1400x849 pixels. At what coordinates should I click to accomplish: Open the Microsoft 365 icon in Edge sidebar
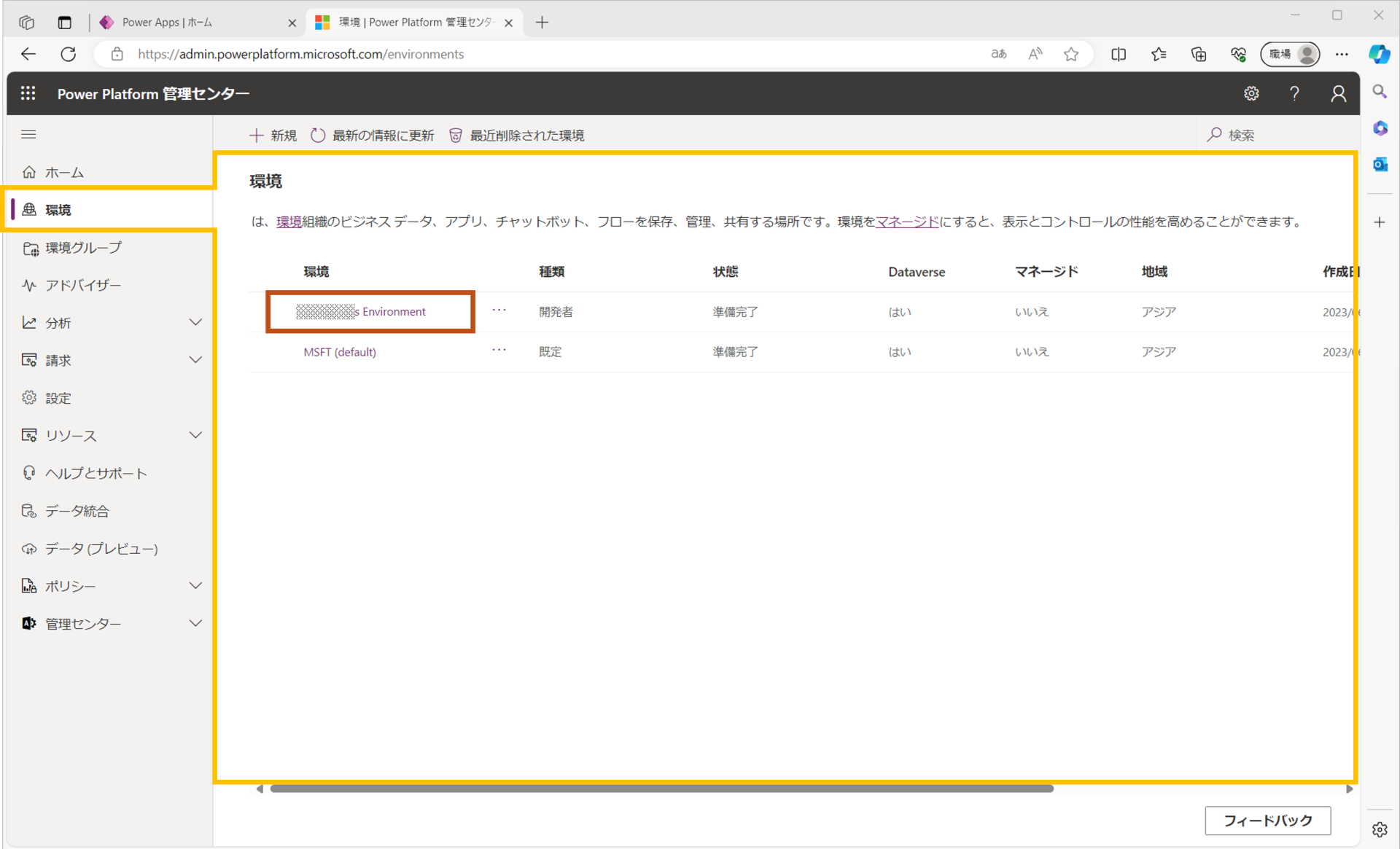coord(1380,128)
